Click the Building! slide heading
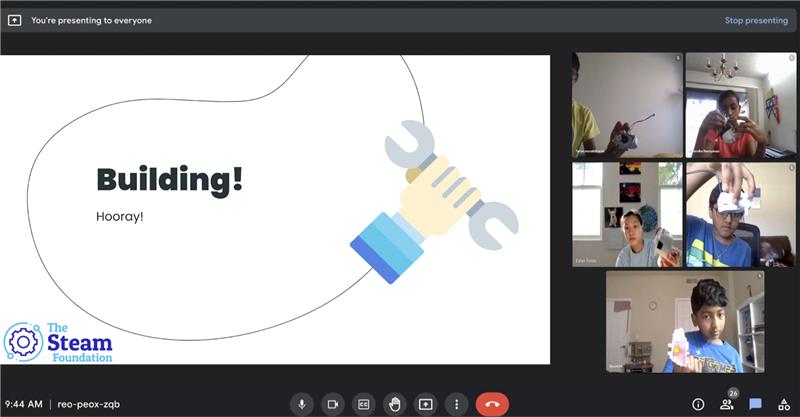 [169, 180]
